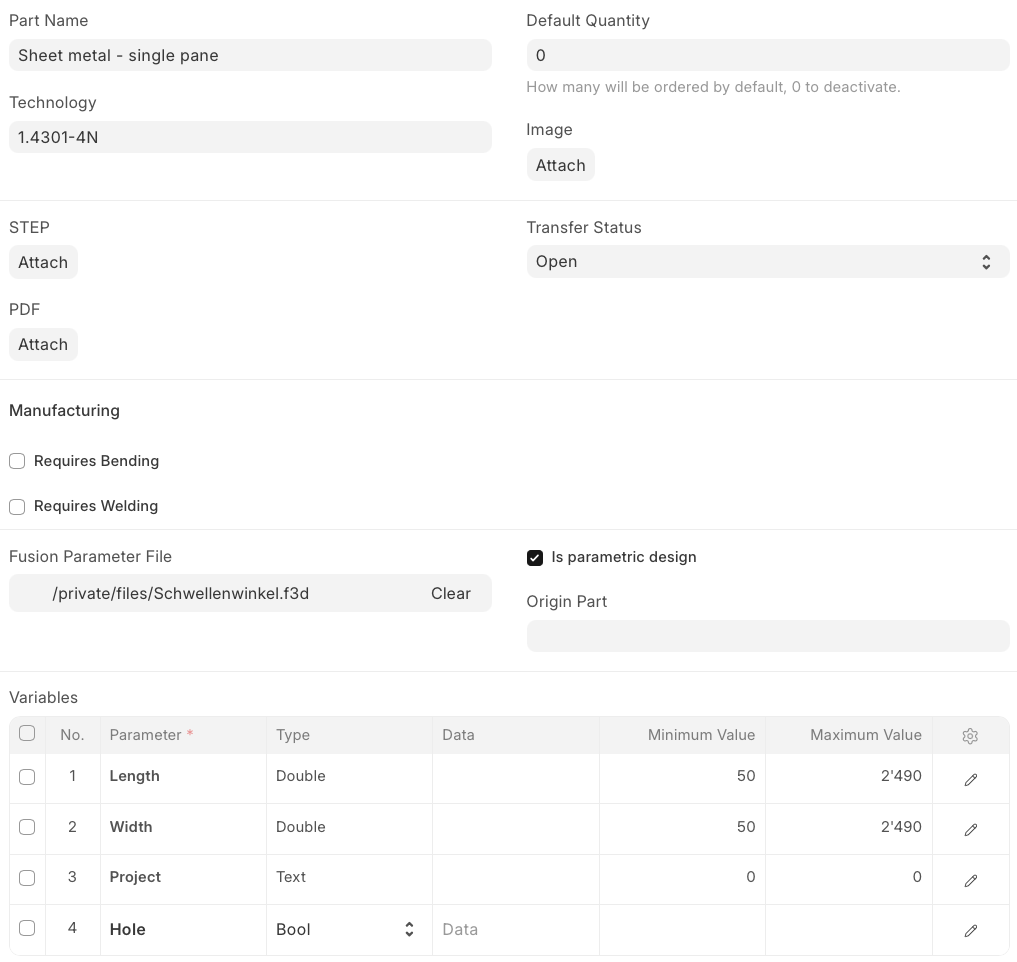Edit the Length row via pencil icon
1017x962 pixels.
970,779
